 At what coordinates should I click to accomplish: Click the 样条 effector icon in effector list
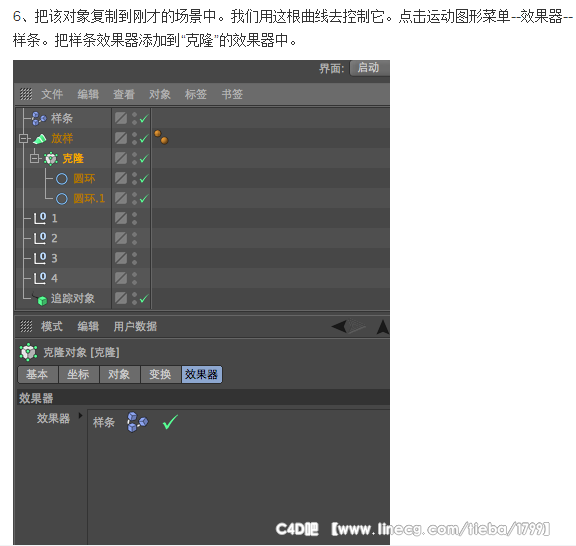click(137, 422)
